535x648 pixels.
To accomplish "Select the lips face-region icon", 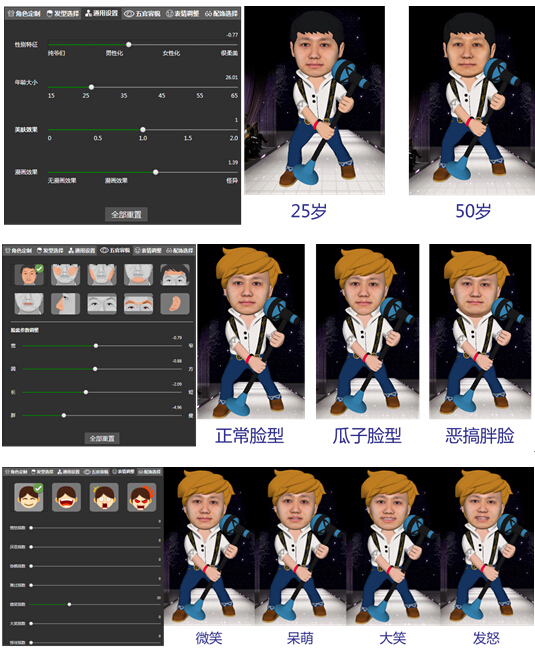I will pos(29,304).
